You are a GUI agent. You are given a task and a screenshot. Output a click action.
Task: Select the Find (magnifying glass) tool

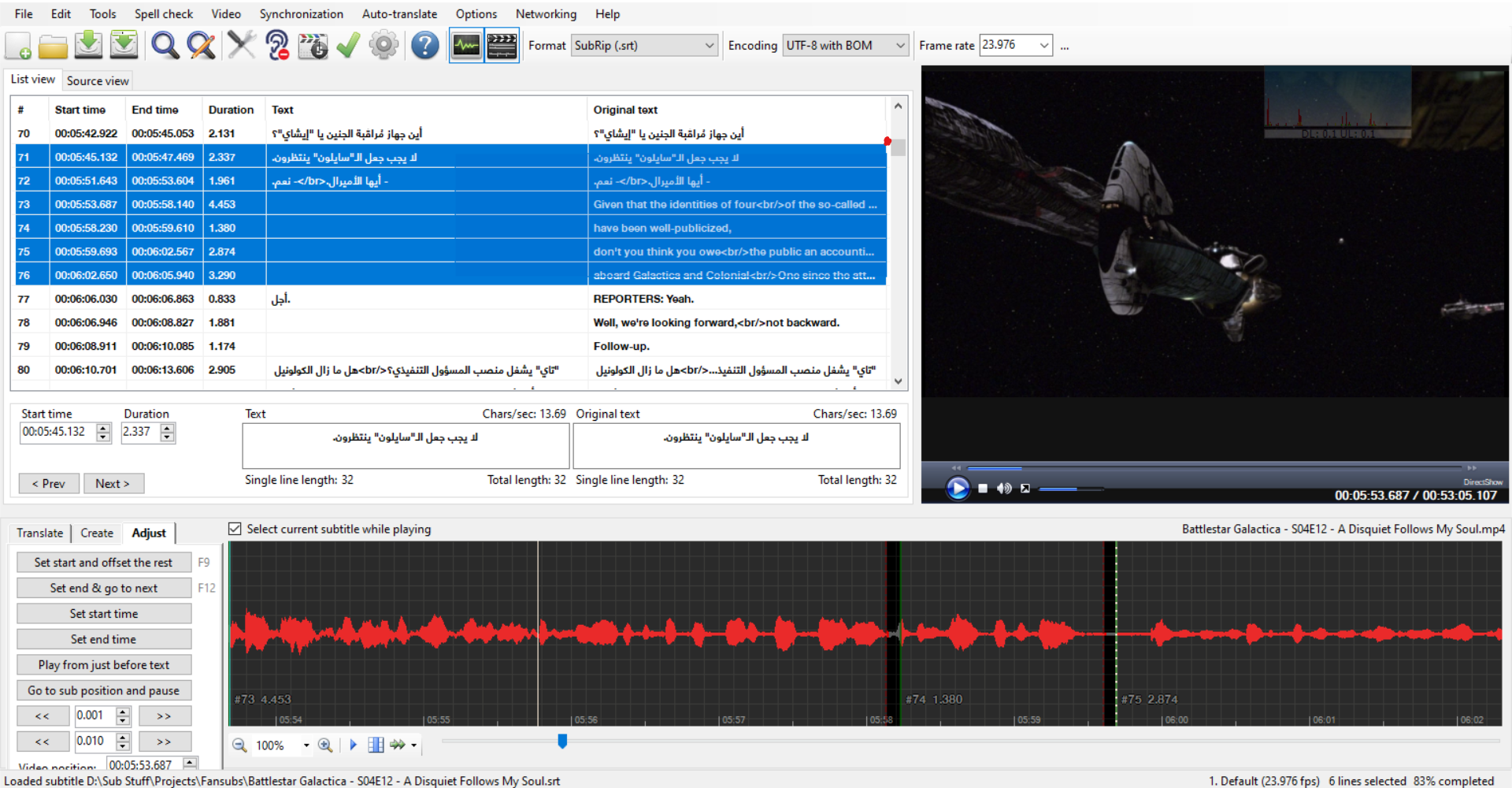point(165,45)
